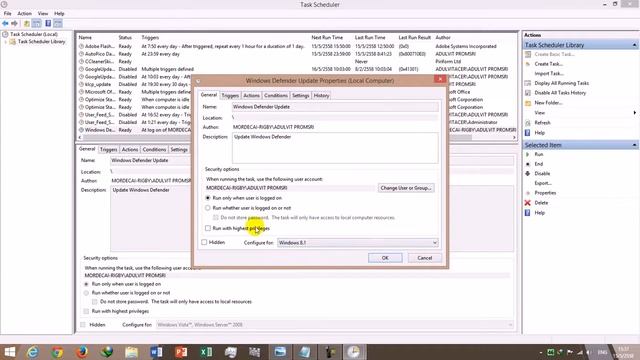Click the Description text box in the dialog
Screen dimensions: 640x360
point(335,148)
